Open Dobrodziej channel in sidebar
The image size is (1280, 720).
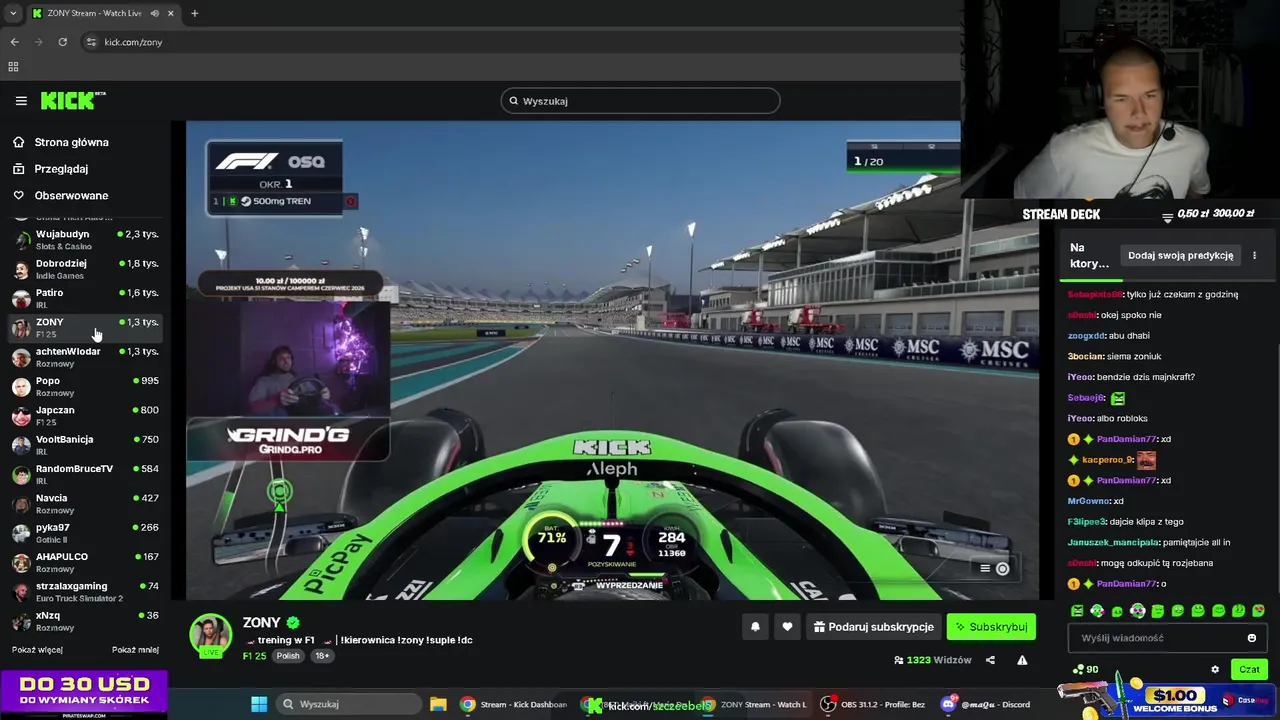coord(85,269)
